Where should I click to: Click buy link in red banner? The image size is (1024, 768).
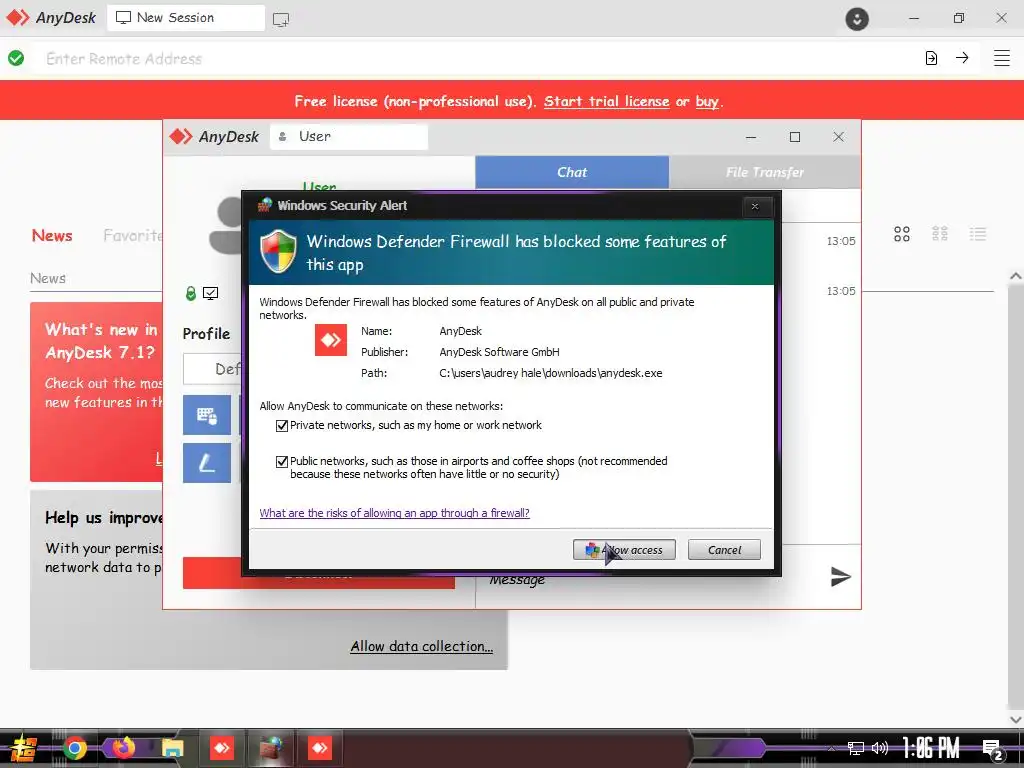coord(707,101)
